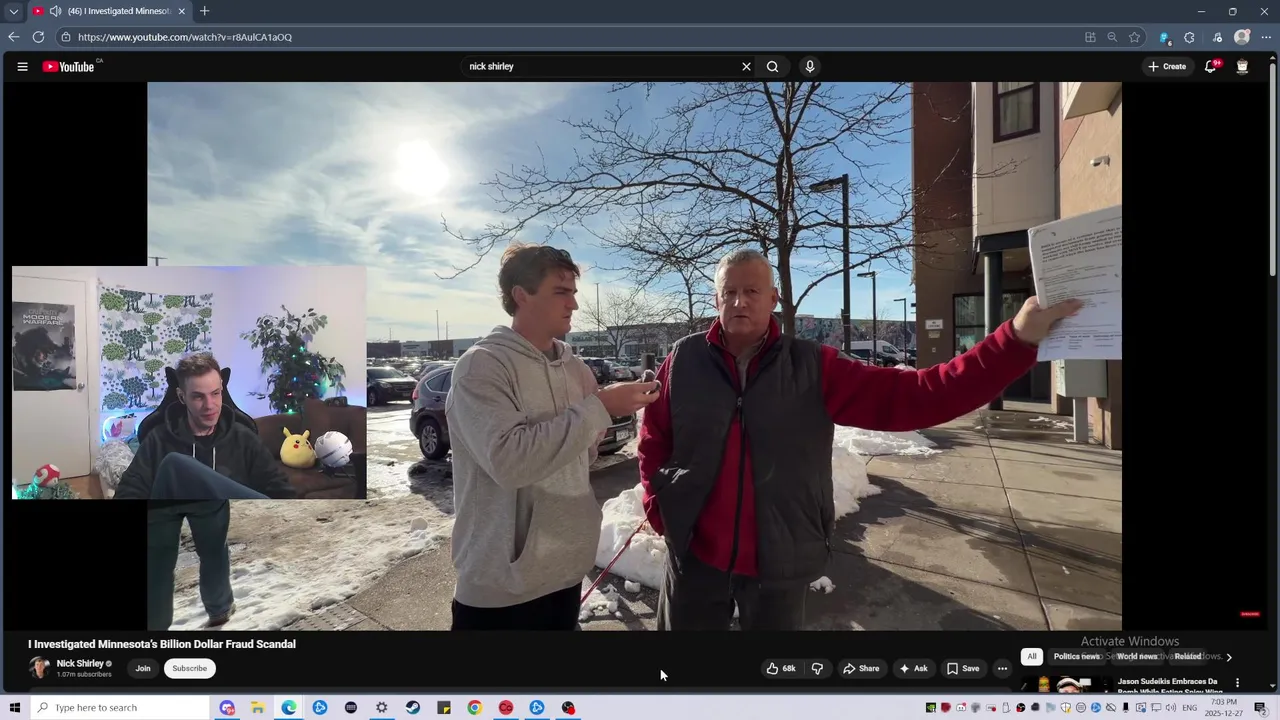Screen dimensions: 1280x720
Task: Open Windows Security shield tray icon
Action: pyautogui.click(x=1066, y=708)
